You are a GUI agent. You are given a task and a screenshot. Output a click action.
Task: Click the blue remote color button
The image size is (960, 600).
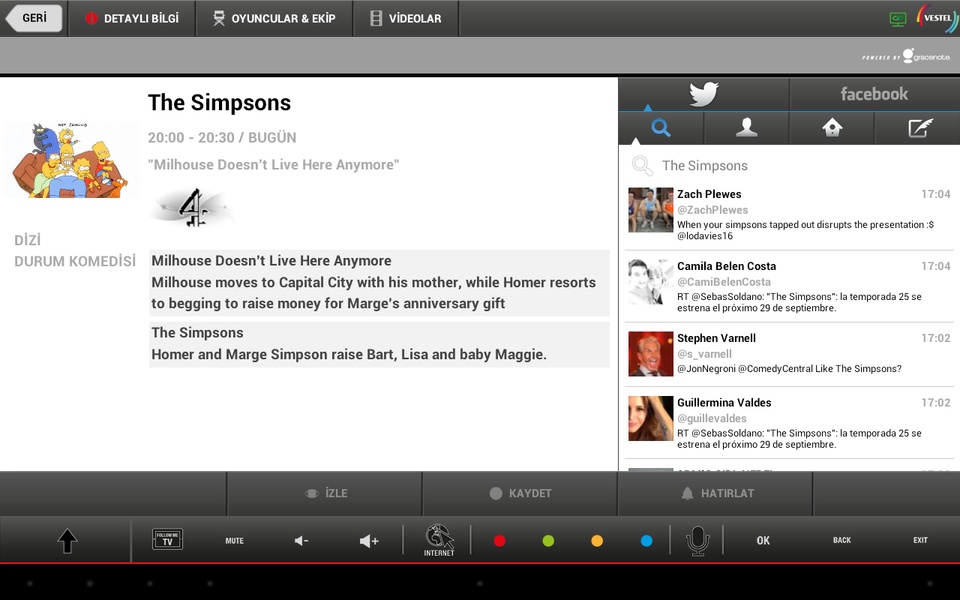[x=647, y=541]
